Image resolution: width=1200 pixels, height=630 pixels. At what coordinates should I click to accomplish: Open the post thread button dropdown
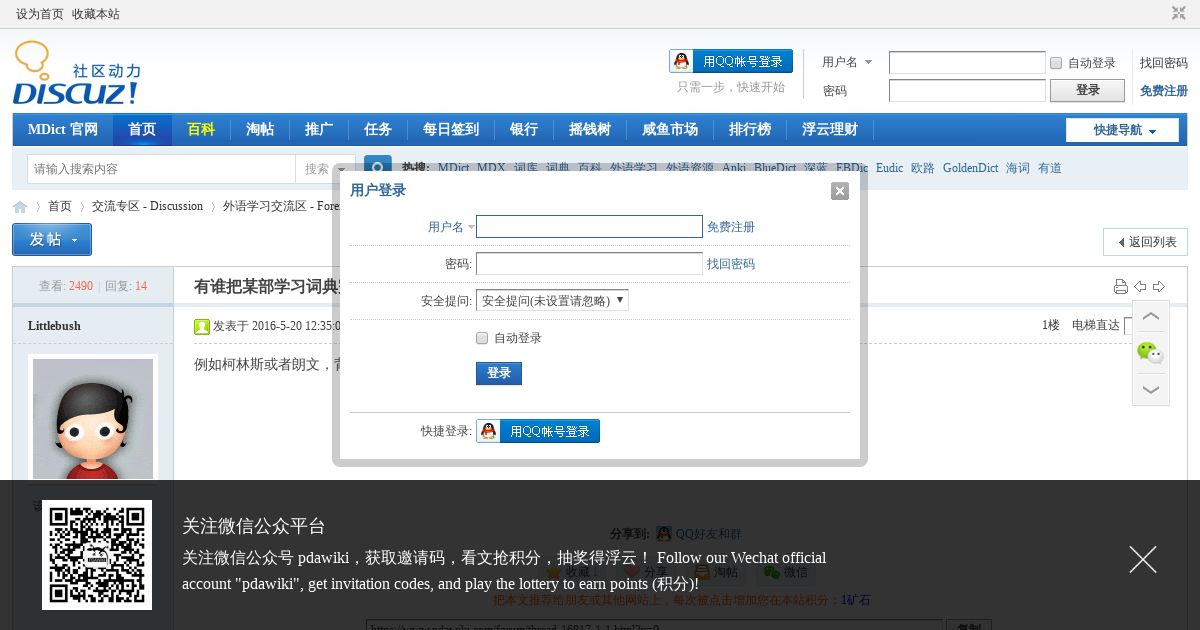[x=52, y=240]
